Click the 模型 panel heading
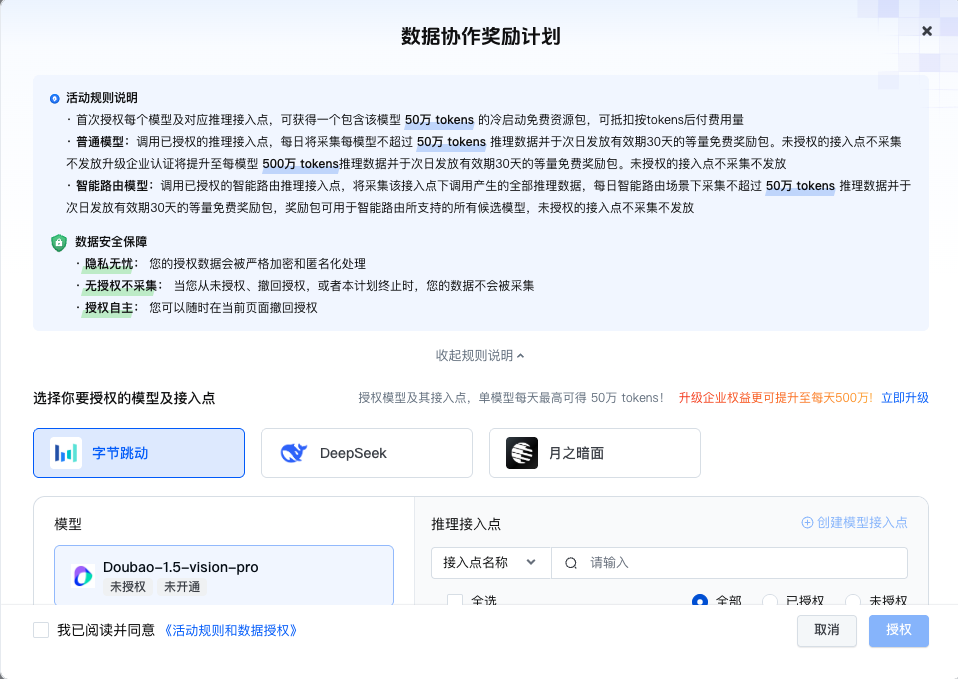This screenshot has width=958, height=679. click(x=68, y=524)
